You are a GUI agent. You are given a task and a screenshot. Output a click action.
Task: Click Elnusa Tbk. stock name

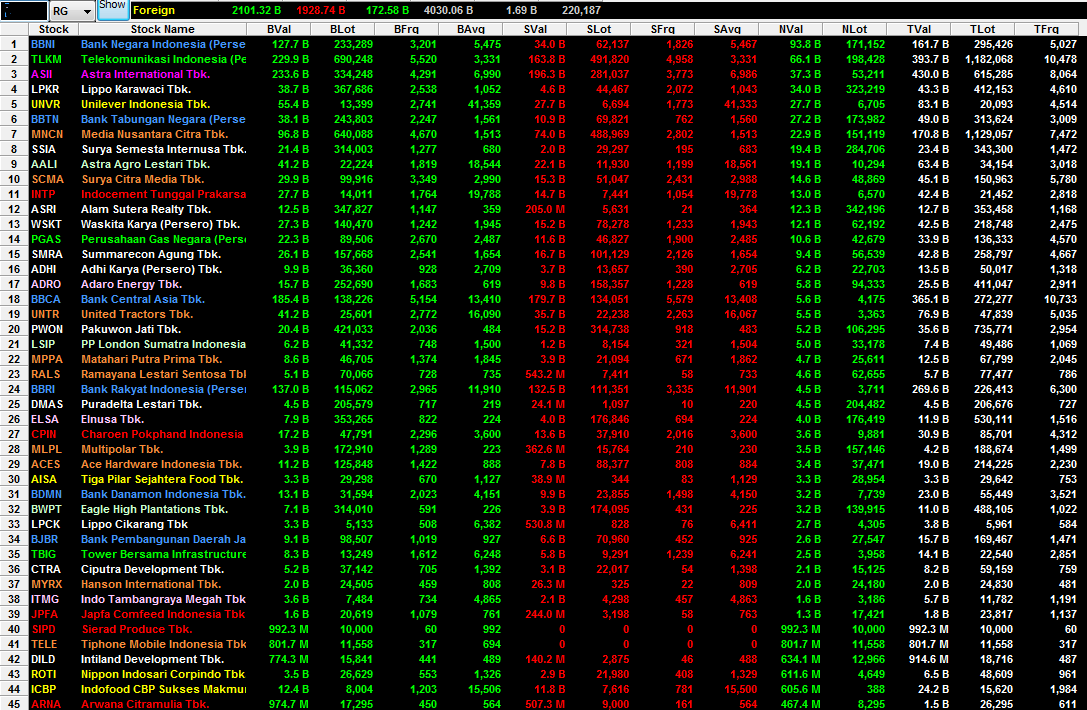[112, 419]
